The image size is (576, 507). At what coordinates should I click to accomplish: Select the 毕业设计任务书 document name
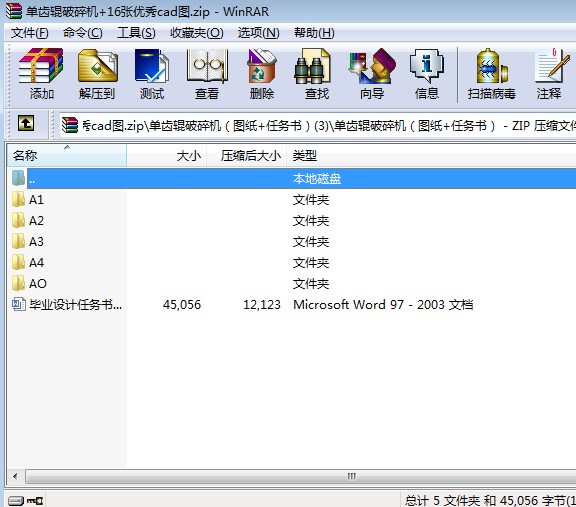(75, 305)
